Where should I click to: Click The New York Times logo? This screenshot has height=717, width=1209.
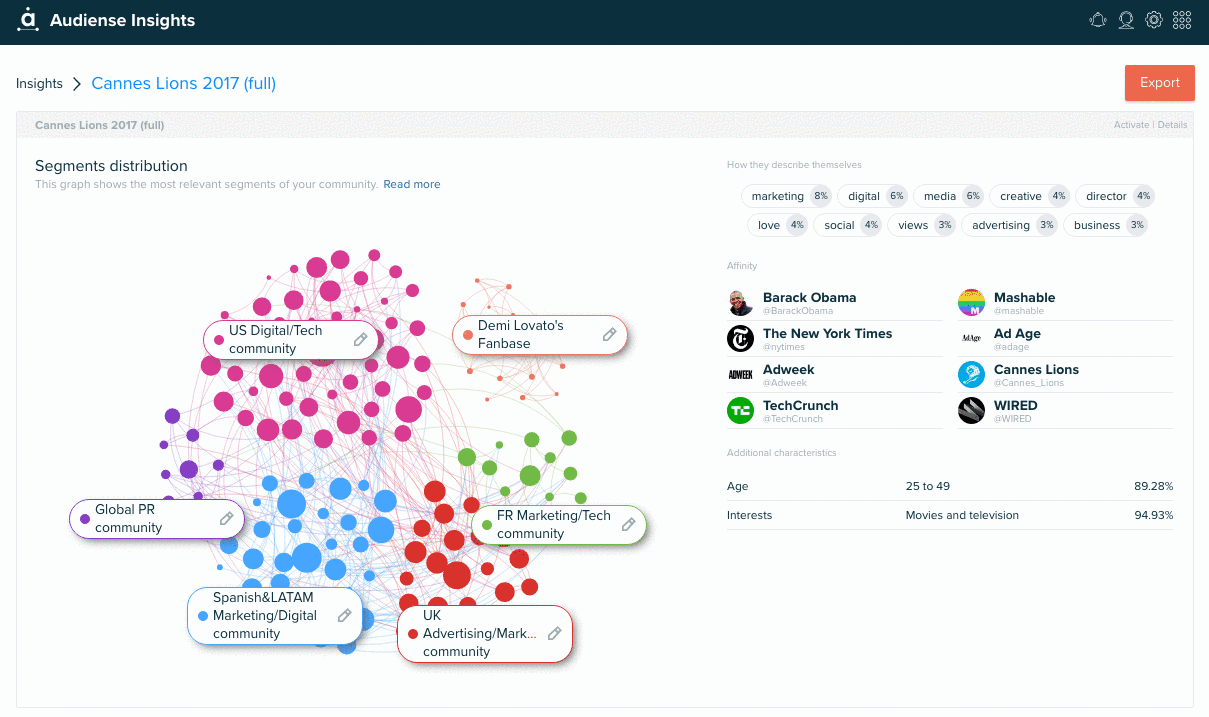click(740, 339)
